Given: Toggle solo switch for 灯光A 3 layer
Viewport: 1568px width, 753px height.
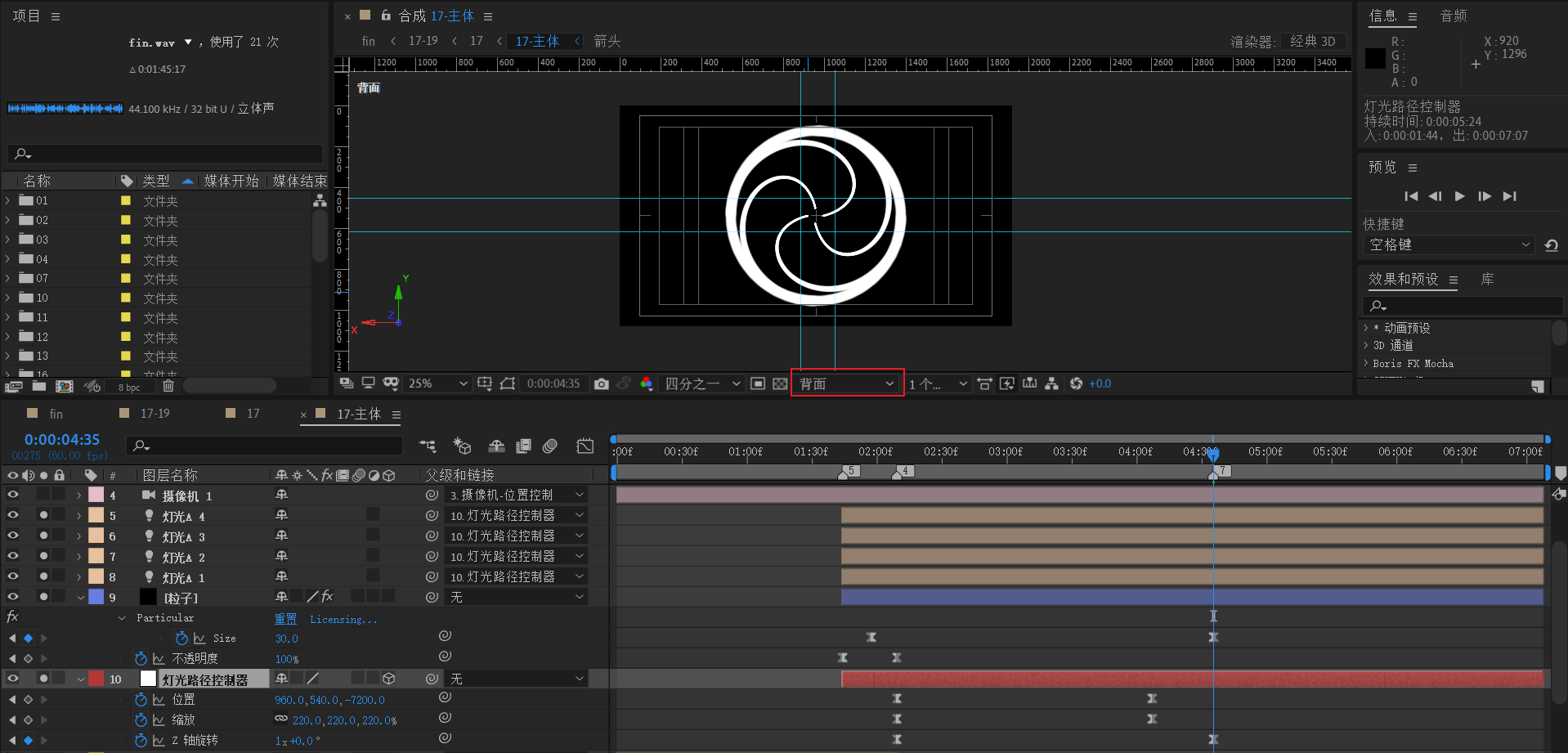Looking at the screenshot, I should (x=43, y=535).
